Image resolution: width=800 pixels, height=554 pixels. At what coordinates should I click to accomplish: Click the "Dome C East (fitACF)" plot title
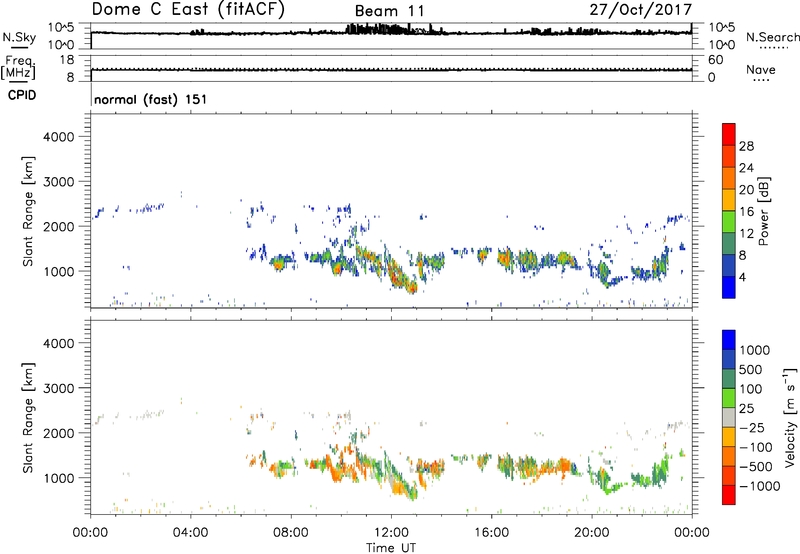188,9
